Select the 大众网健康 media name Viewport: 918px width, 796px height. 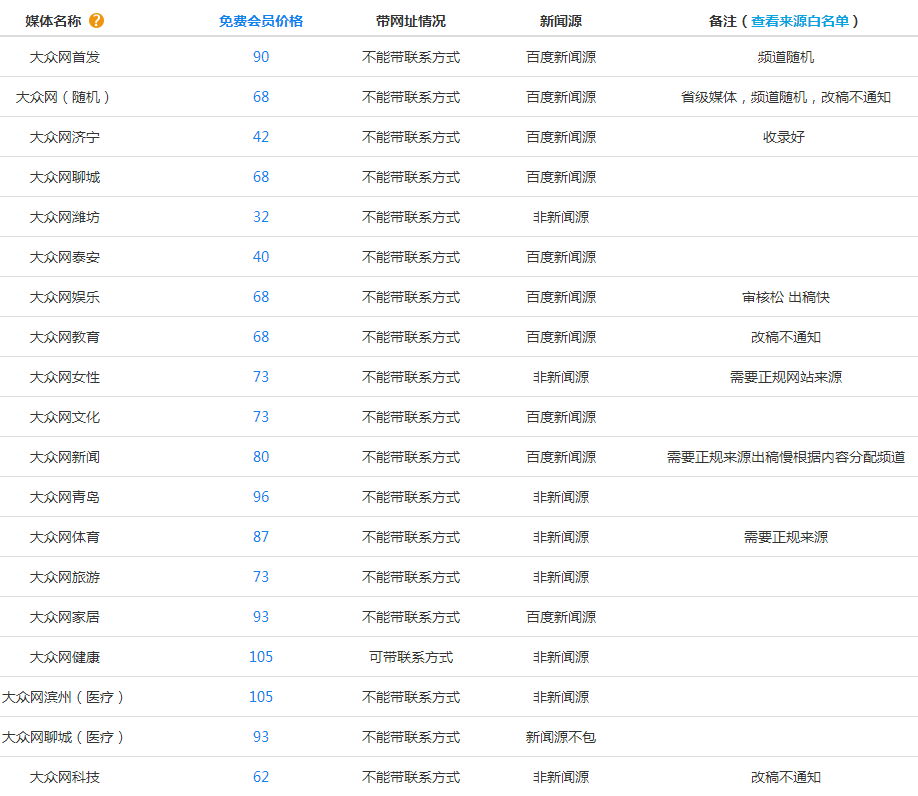click(x=65, y=657)
